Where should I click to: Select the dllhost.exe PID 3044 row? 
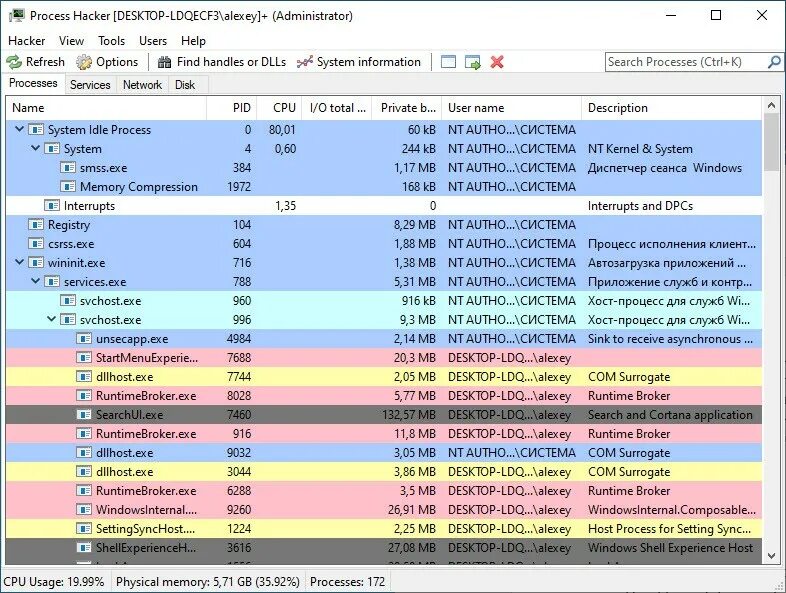[384, 472]
